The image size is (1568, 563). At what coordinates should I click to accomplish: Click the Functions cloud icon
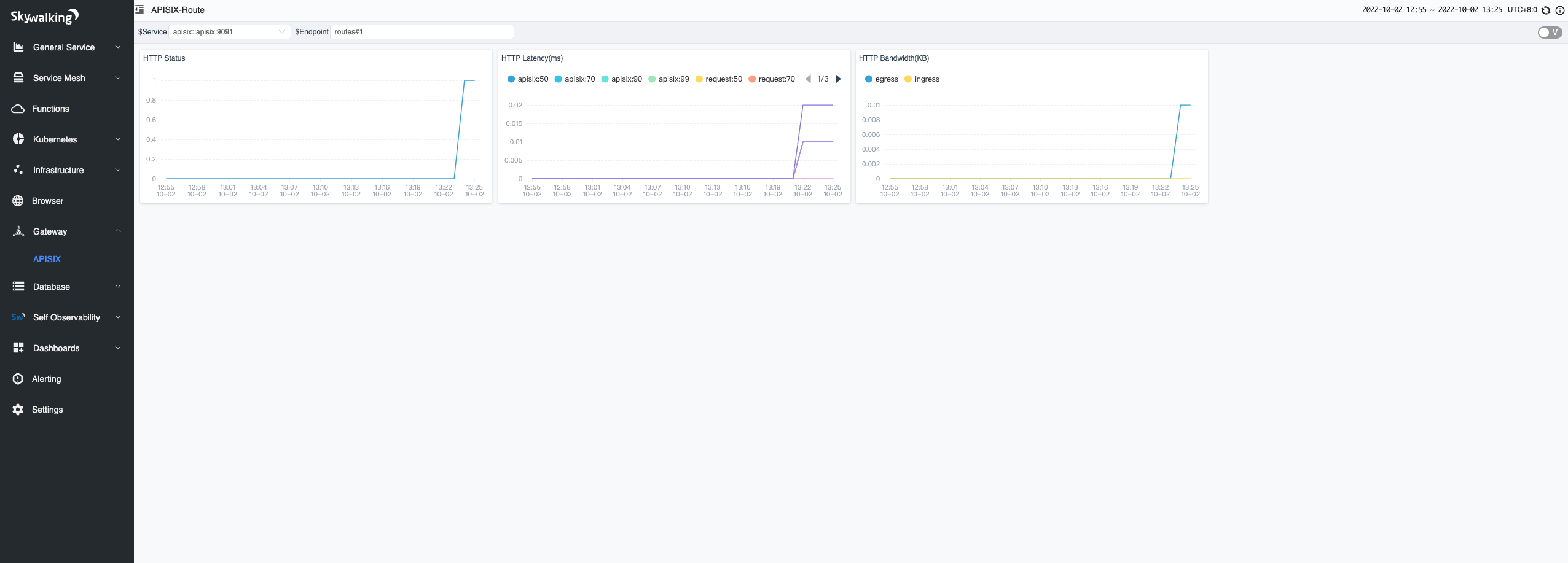(x=18, y=109)
